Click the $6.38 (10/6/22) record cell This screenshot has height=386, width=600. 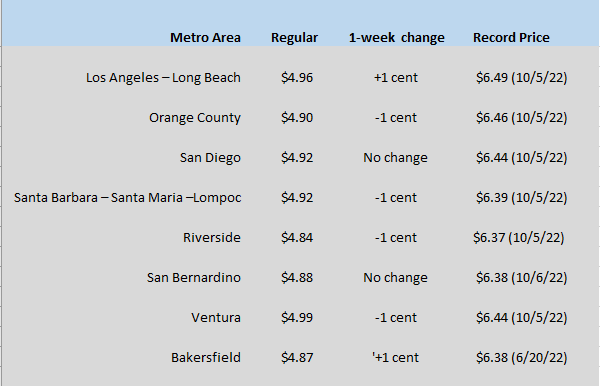pyautogui.click(x=522, y=277)
